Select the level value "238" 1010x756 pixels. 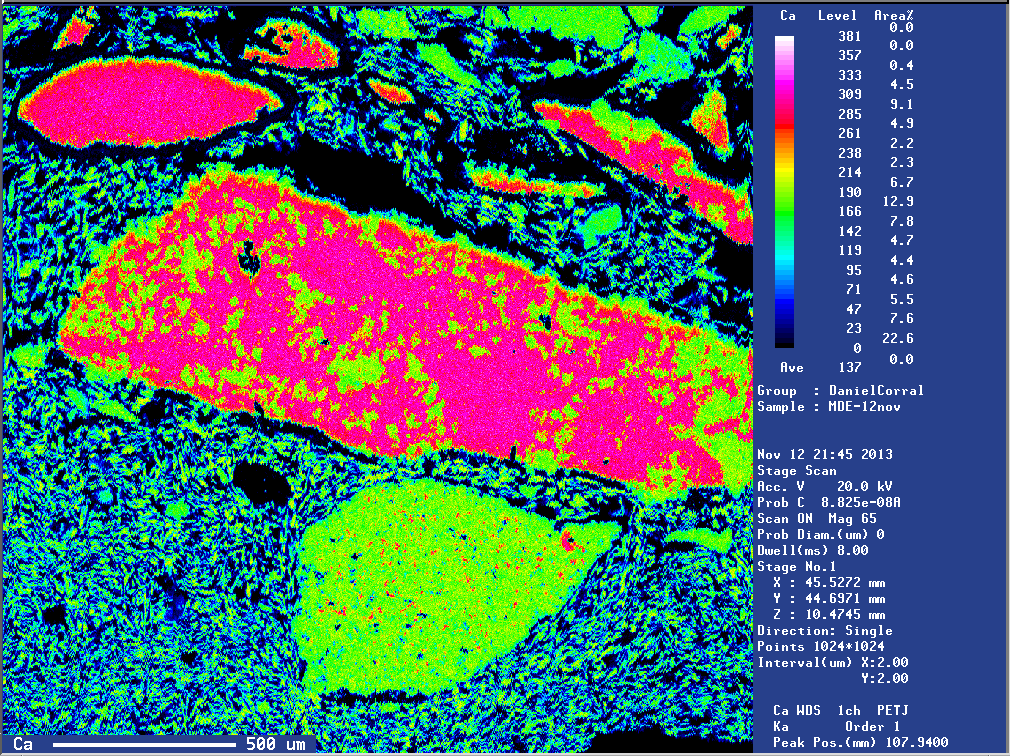point(850,153)
